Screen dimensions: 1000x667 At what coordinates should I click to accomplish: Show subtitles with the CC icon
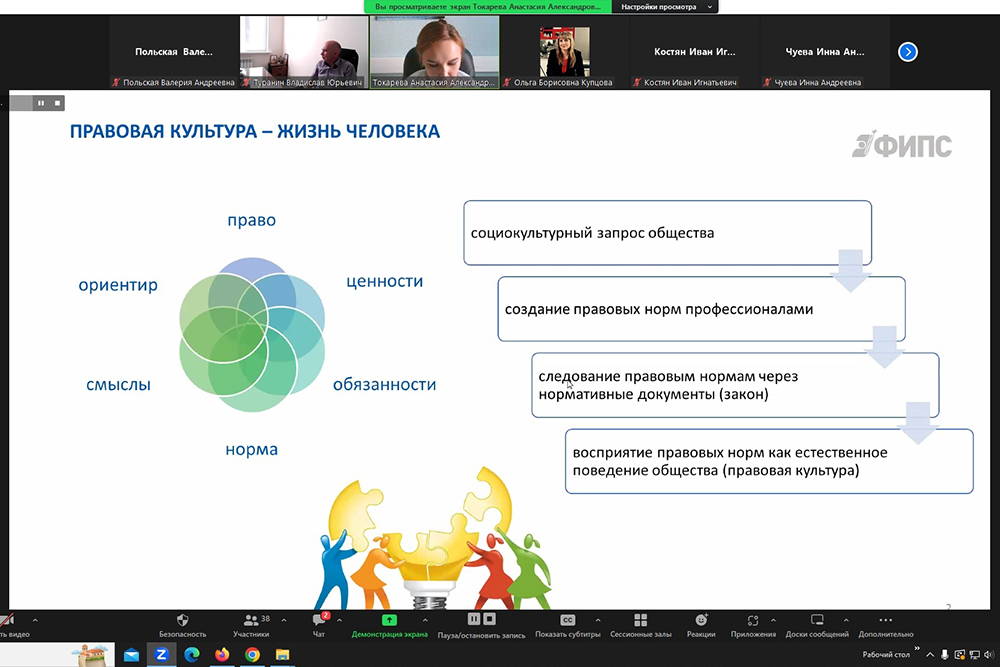(x=567, y=622)
